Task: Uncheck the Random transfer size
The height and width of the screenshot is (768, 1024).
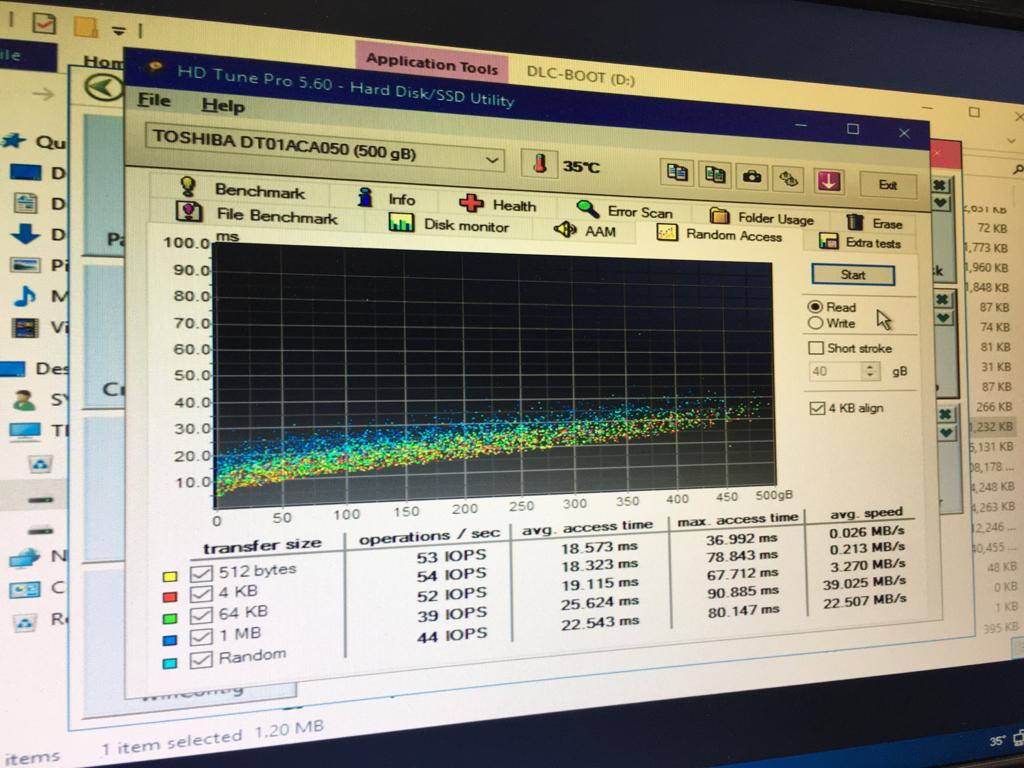Action: pyautogui.click(x=201, y=660)
